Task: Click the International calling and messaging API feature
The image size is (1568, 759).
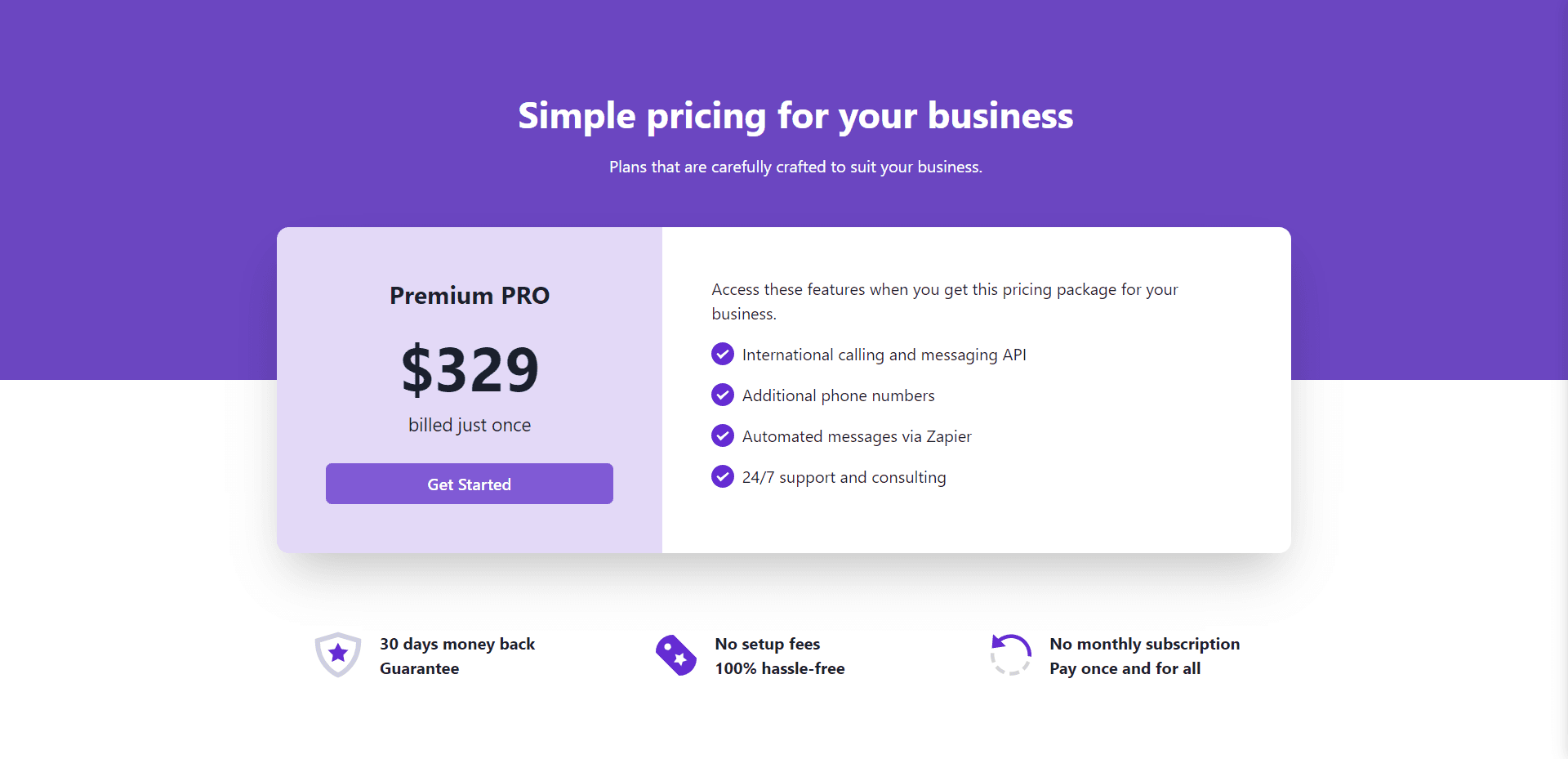Action: 884,355
